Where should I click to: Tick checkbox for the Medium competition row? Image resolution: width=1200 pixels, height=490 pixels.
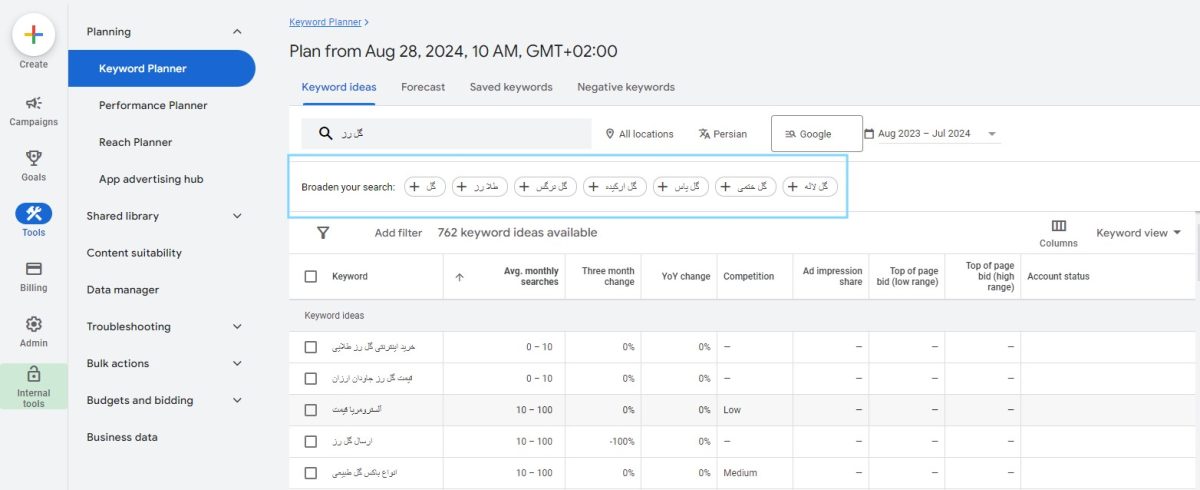[x=311, y=473]
